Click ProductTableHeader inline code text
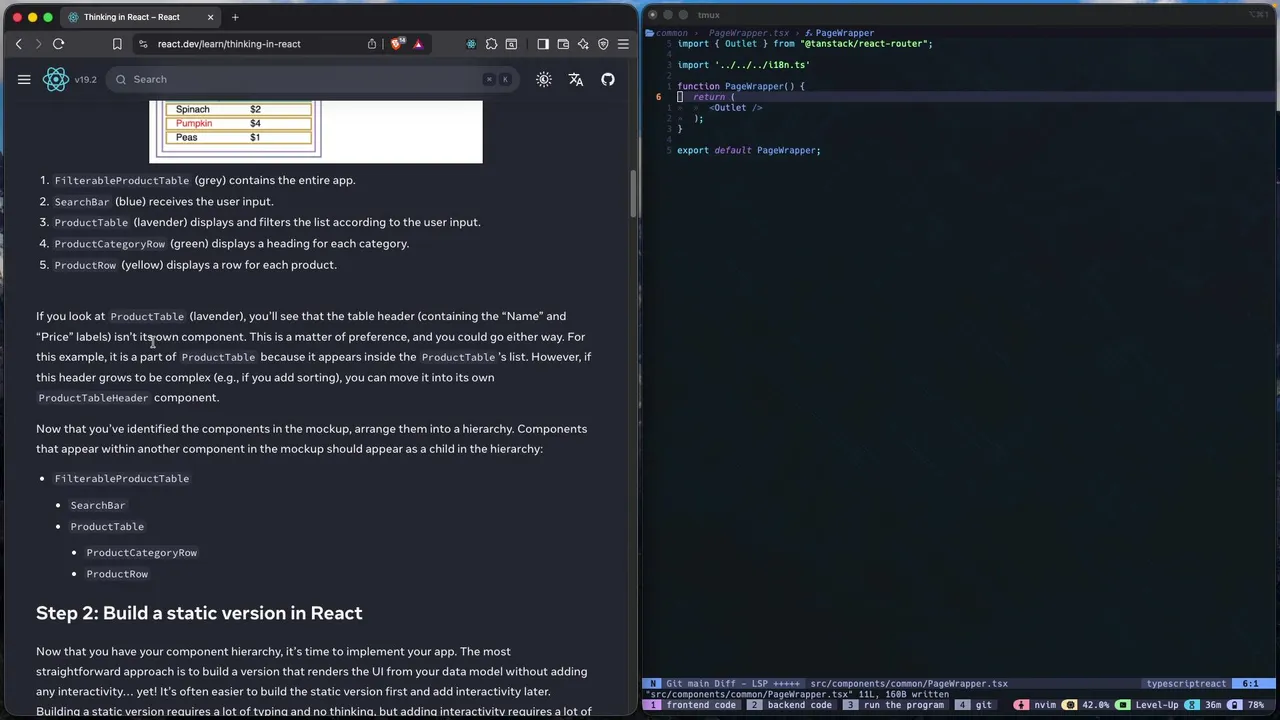The width and height of the screenshot is (1280, 720). point(93,398)
